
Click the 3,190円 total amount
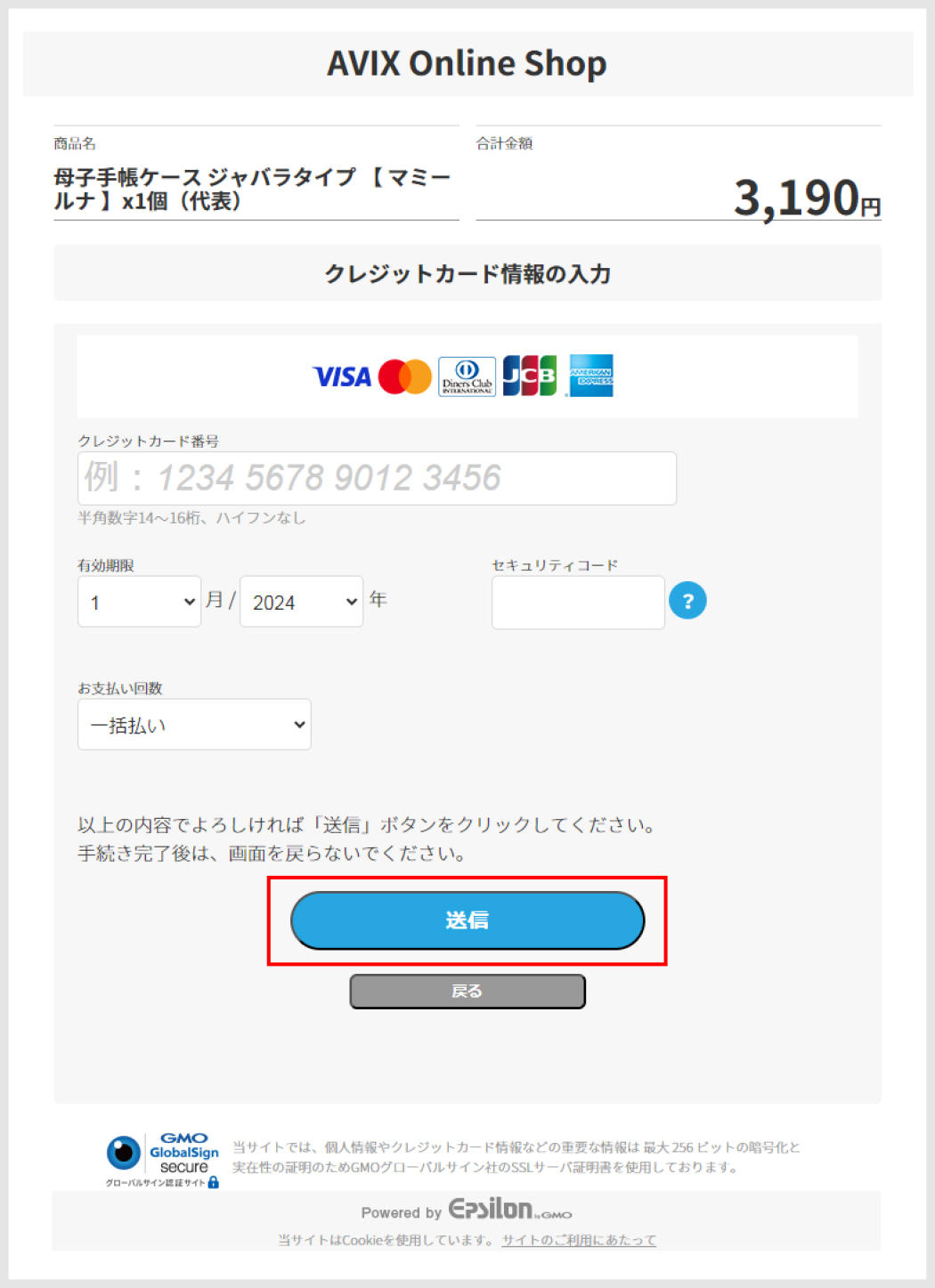coord(807,197)
